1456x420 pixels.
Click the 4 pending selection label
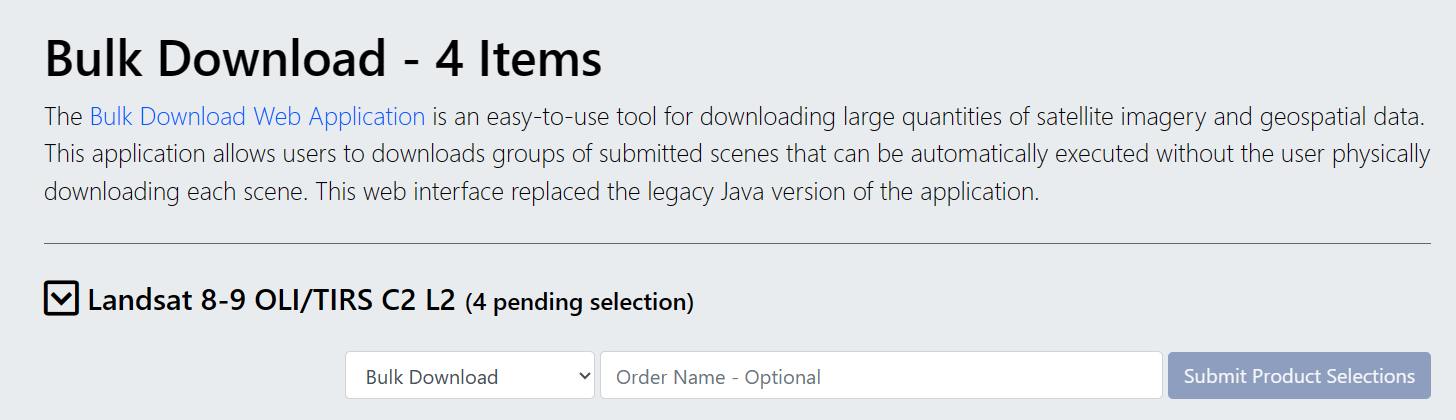(x=579, y=301)
